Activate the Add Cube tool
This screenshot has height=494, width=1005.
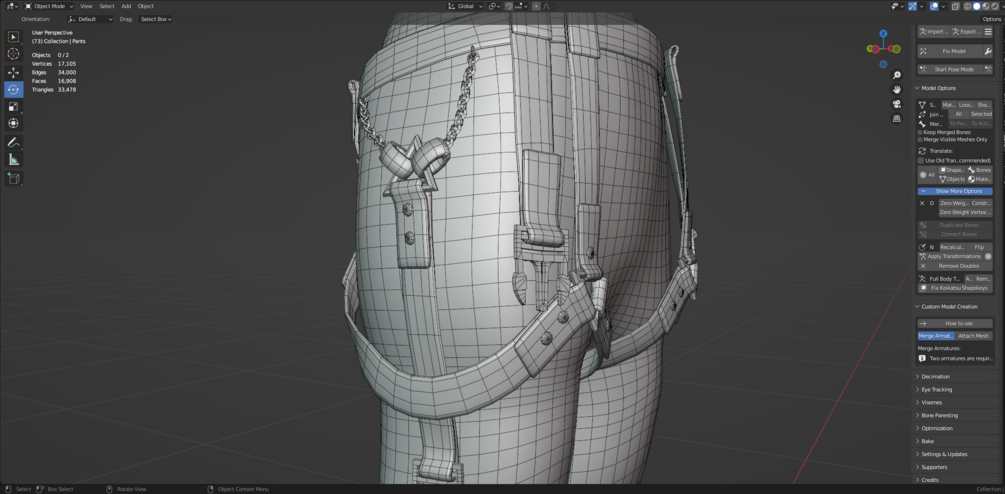tap(13, 179)
